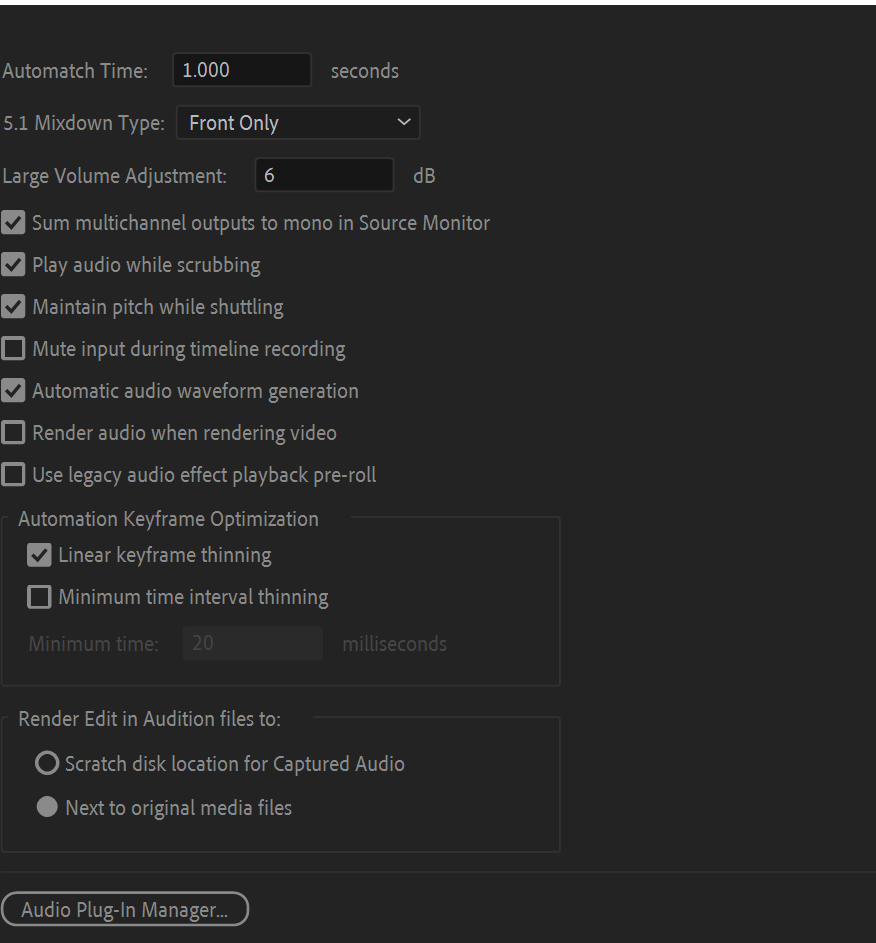Uncheck Play audio while scrubbing
This screenshot has height=943, width=876.
(13, 264)
